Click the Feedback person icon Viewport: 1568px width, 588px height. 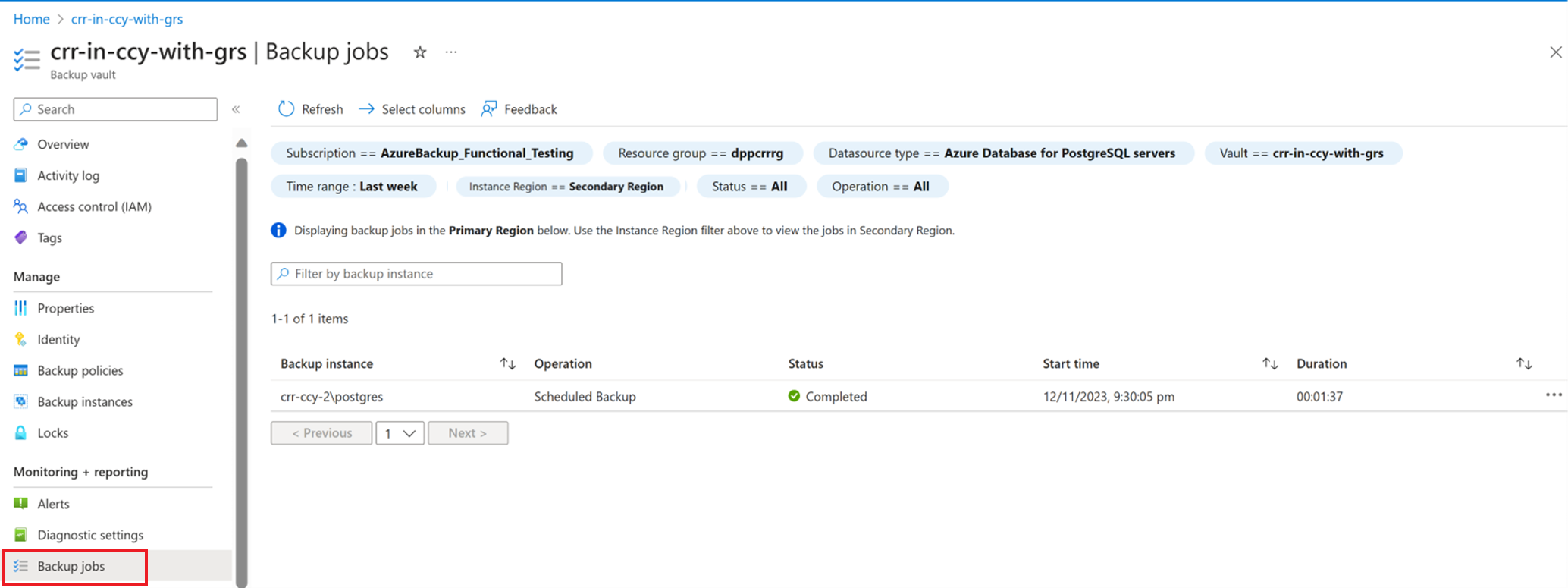(489, 109)
